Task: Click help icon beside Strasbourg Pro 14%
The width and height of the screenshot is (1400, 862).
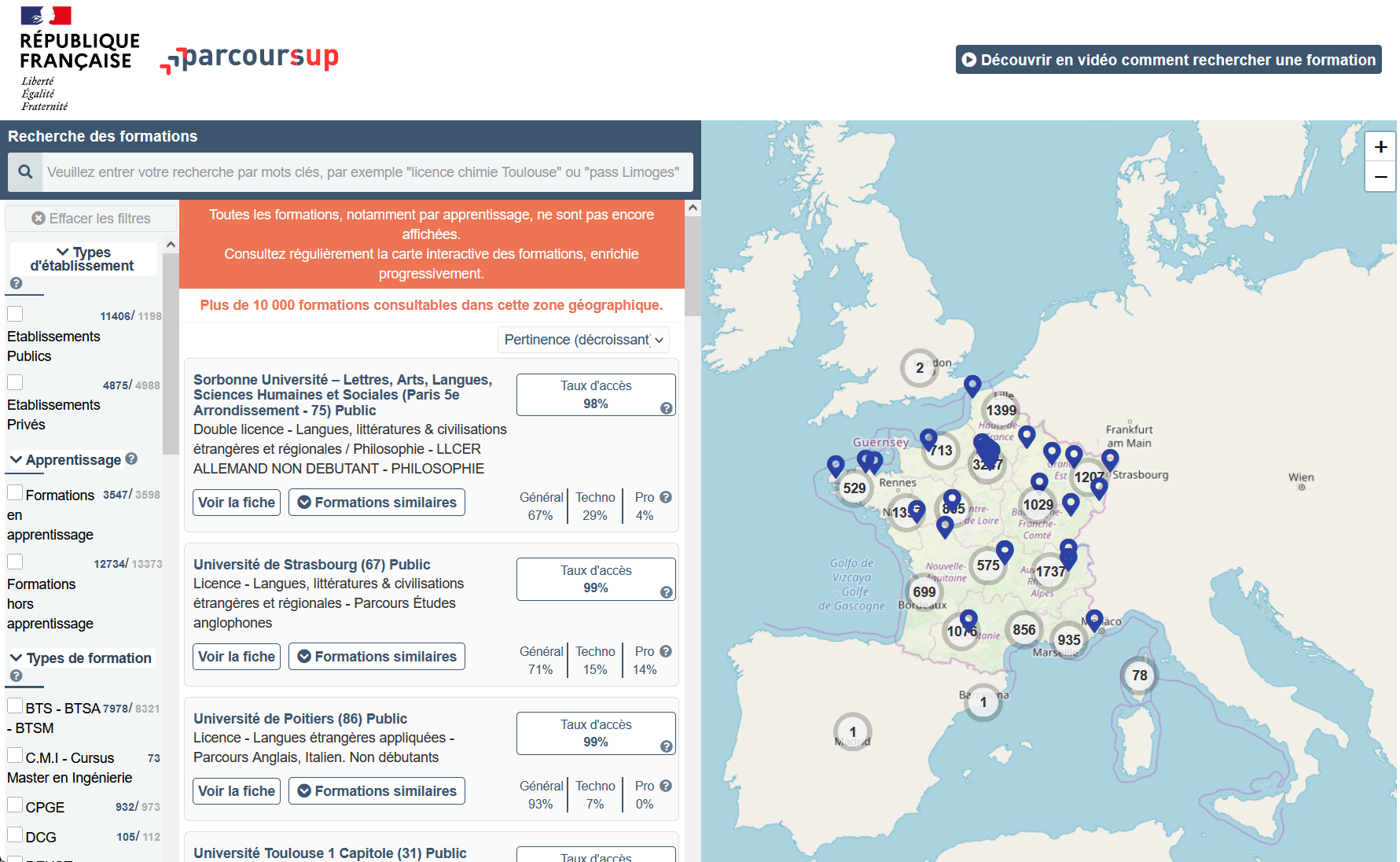Action: [666, 651]
